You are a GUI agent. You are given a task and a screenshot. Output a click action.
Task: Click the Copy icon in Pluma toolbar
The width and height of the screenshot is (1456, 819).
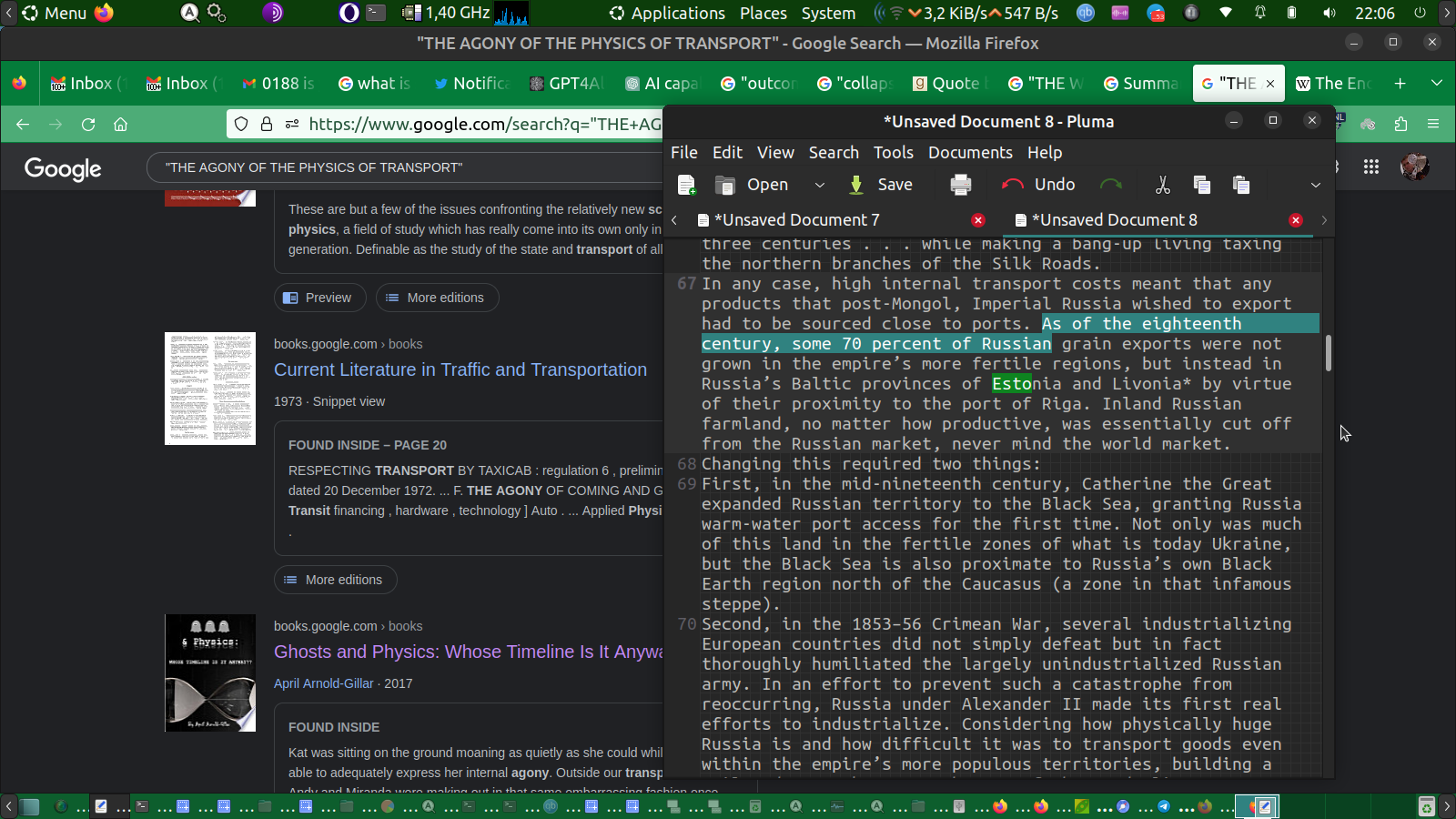pyautogui.click(x=1201, y=185)
